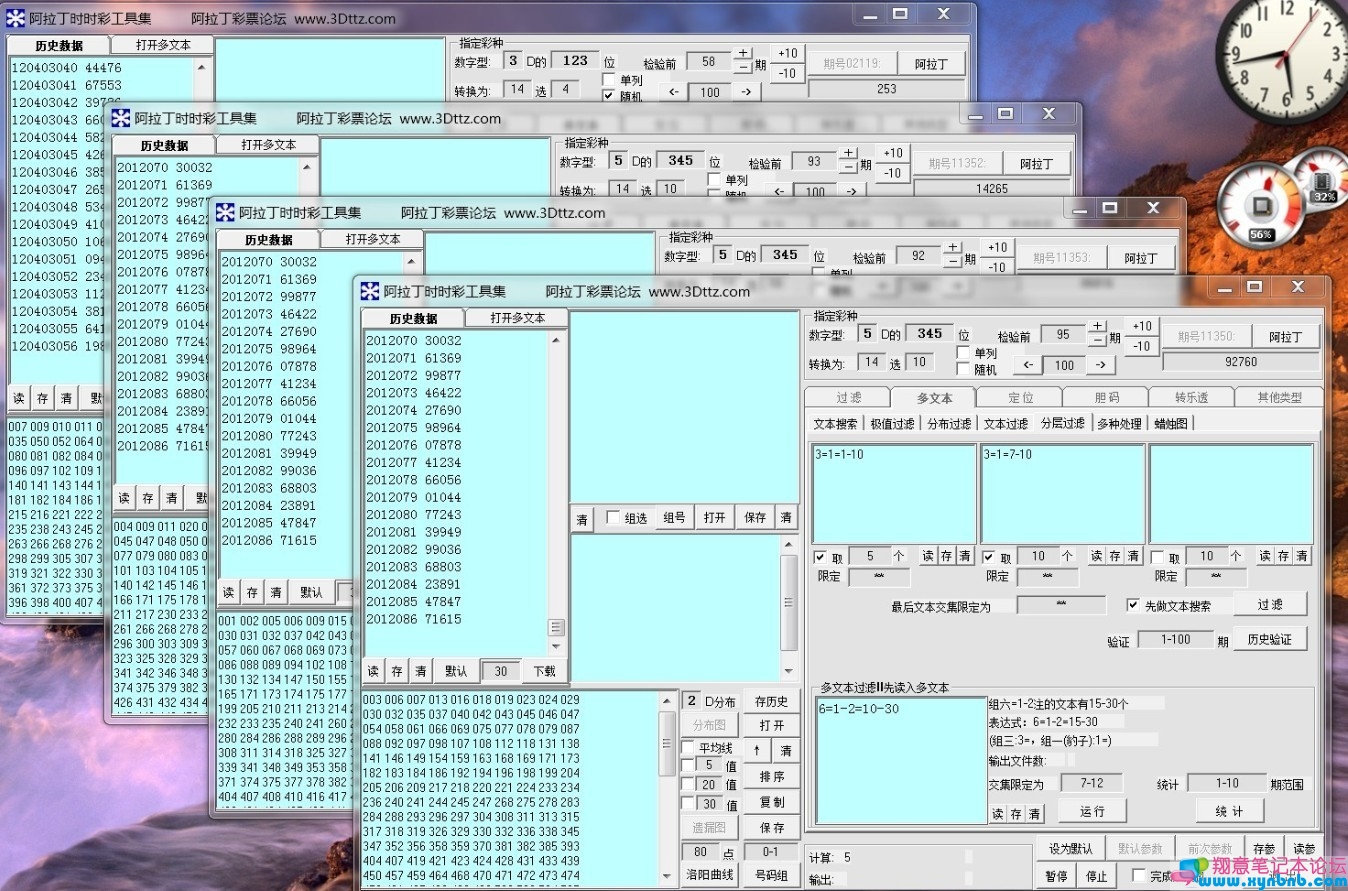
Task: Click the 设为默认 button
Action: pyautogui.click(x=1071, y=849)
